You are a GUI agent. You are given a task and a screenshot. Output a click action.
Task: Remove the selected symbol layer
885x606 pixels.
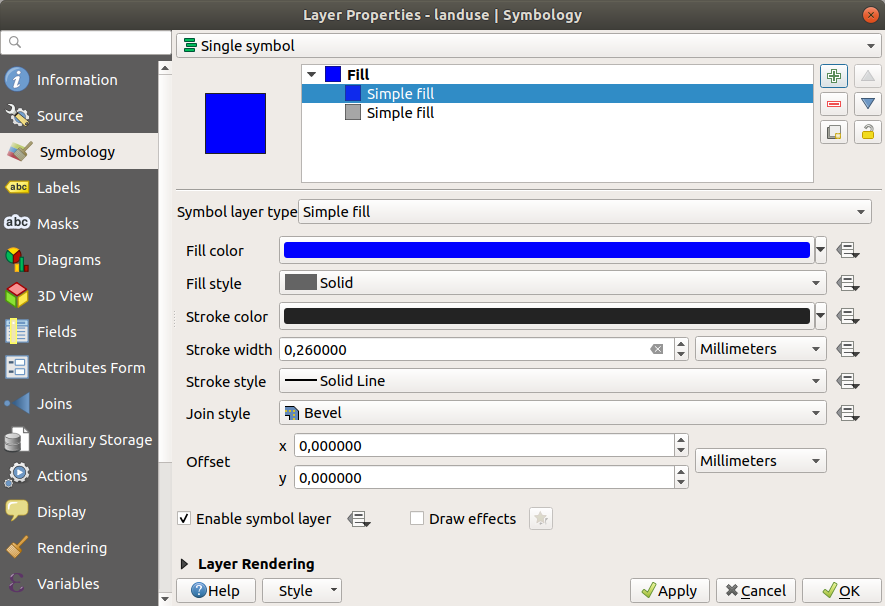834,103
